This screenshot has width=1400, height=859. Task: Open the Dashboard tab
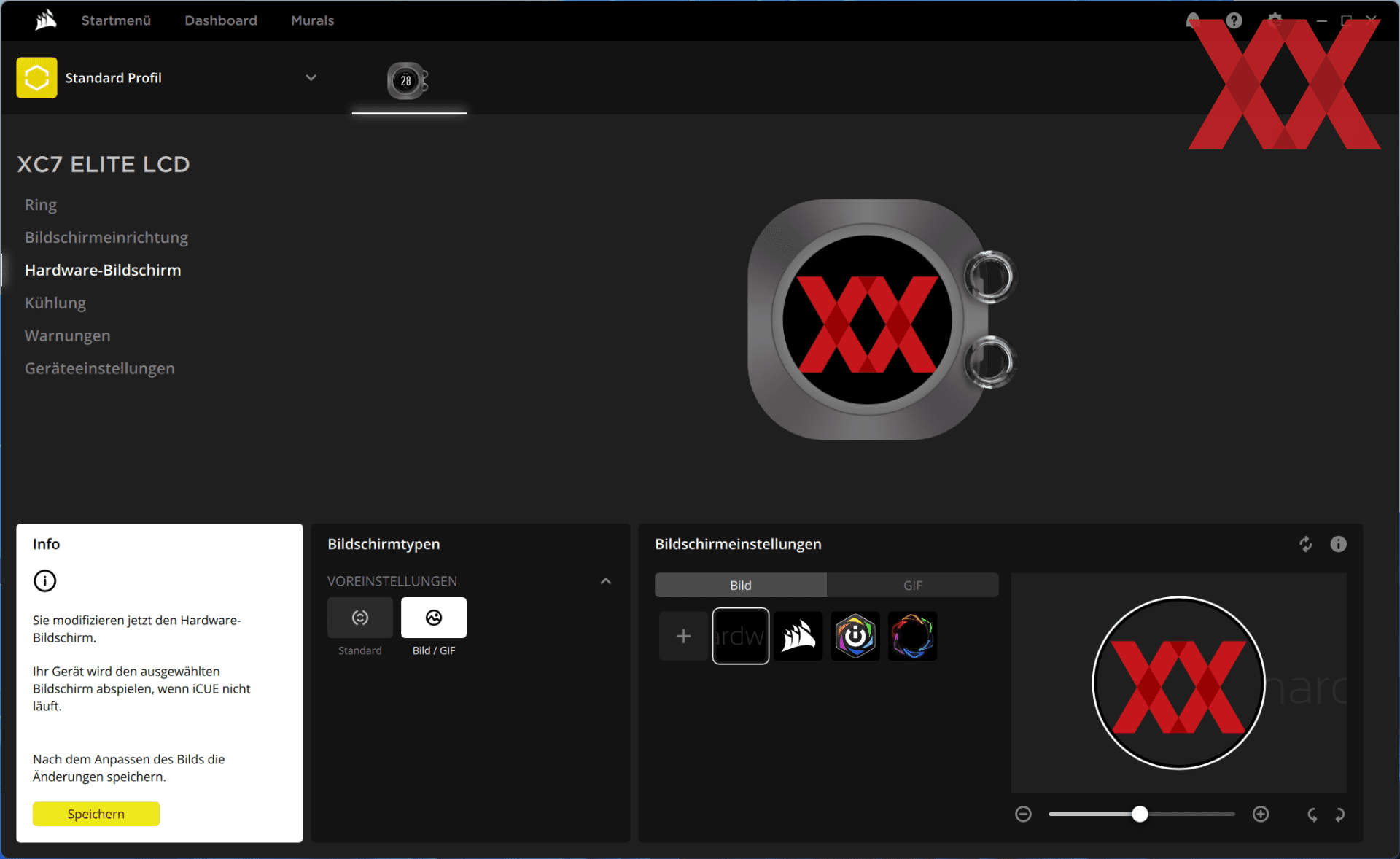(x=221, y=20)
